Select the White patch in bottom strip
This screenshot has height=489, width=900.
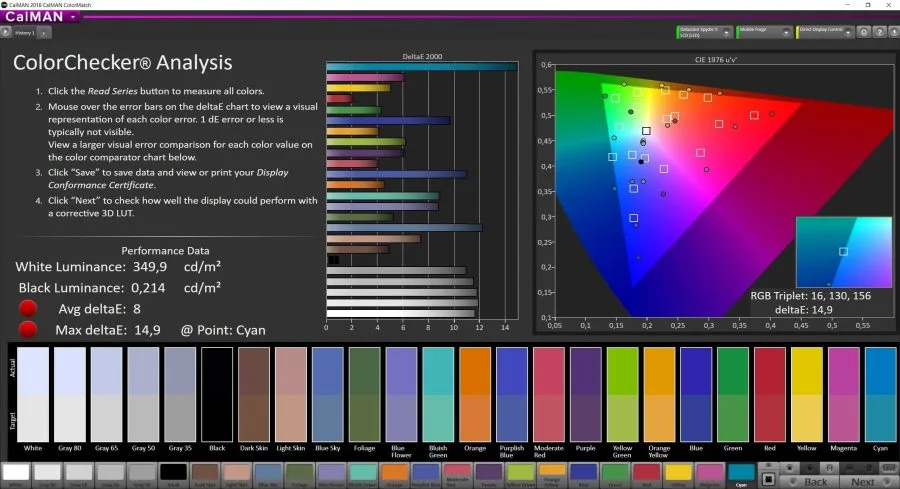[x=16, y=473]
